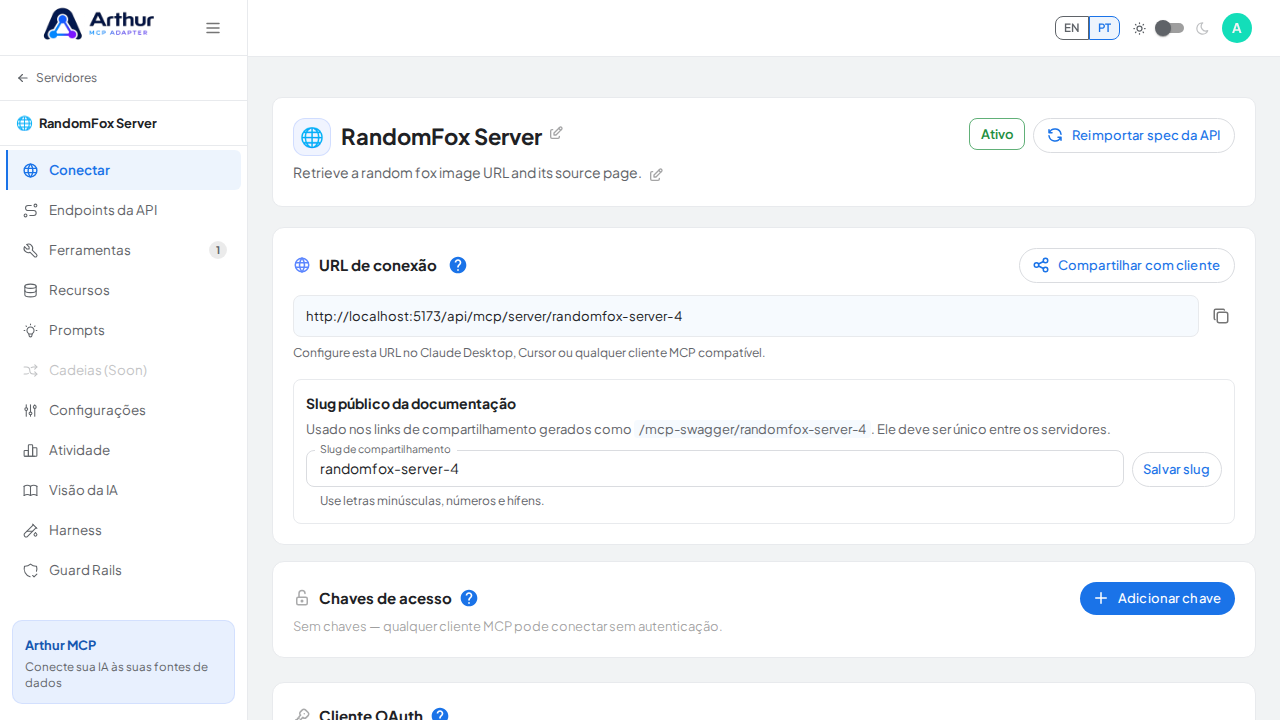Open Endpoints da API
Viewport: 1280px width, 720px height.
pos(123,210)
